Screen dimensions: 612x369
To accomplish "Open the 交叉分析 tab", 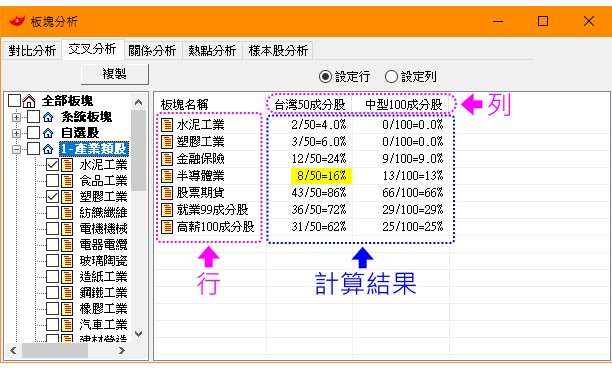I will tap(92, 49).
